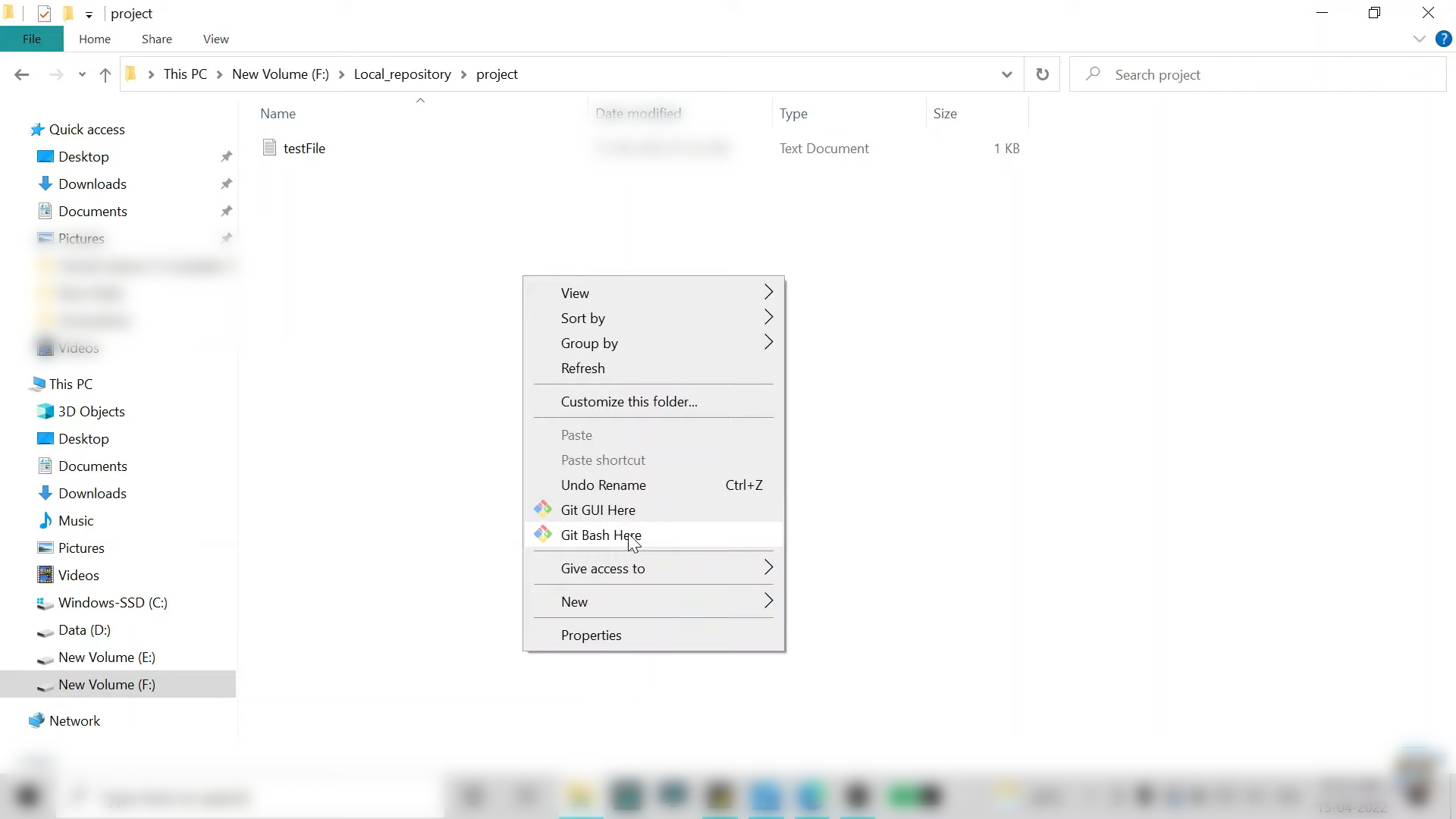The image size is (1456, 819).
Task: Open the recent locations dropdown arrow
Action: point(82,74)
